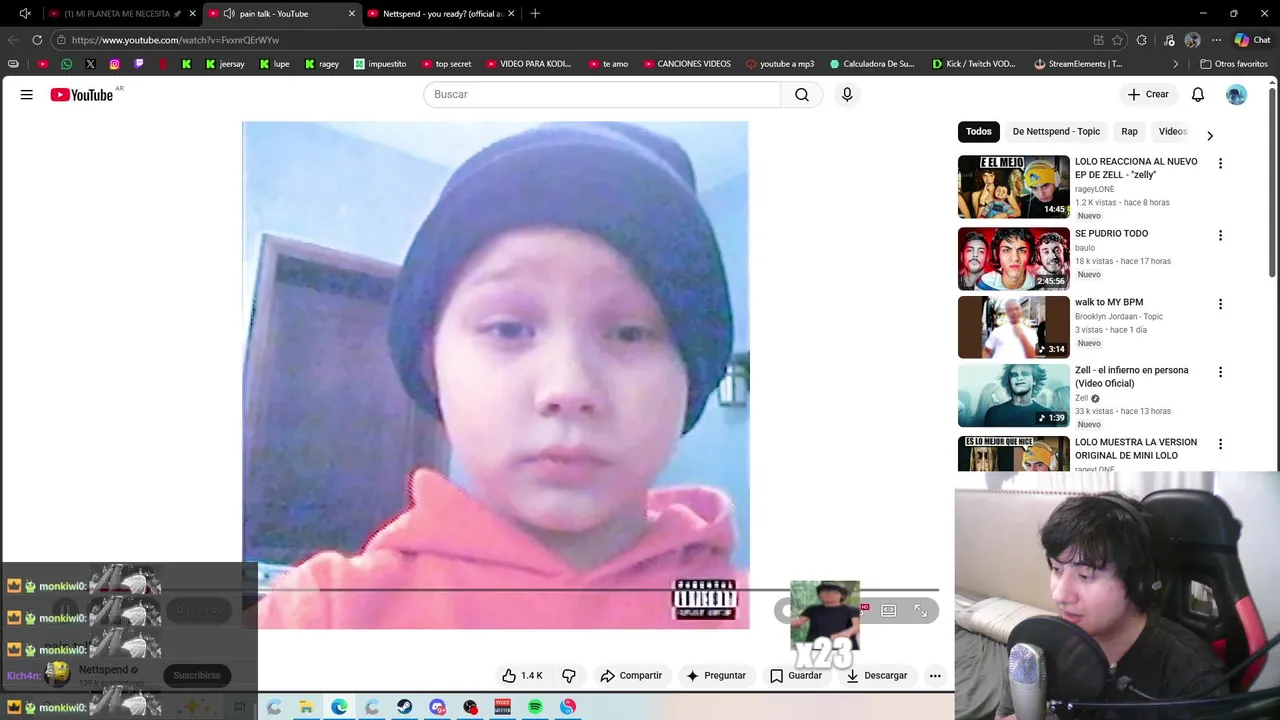Open the WhatsApp bookmark icon
1280x720 pixels.
[x=66, y=64]
